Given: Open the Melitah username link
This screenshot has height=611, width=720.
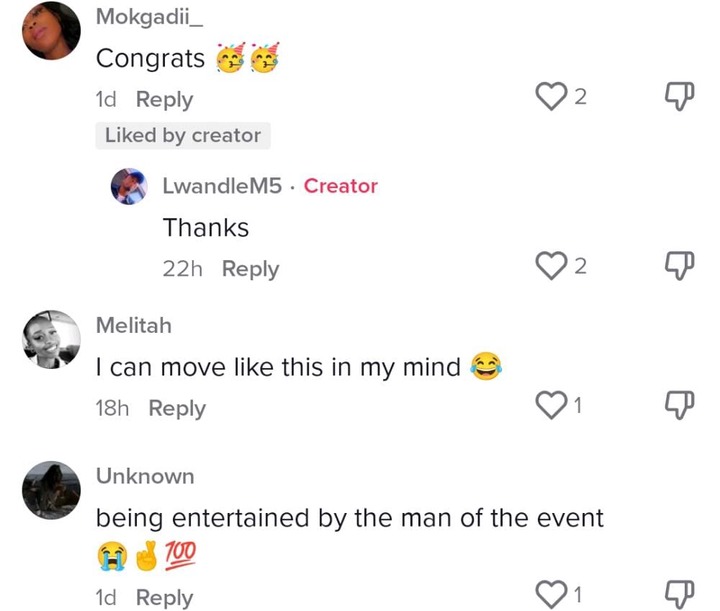Looking at the screenshot, I should [133, 325].
